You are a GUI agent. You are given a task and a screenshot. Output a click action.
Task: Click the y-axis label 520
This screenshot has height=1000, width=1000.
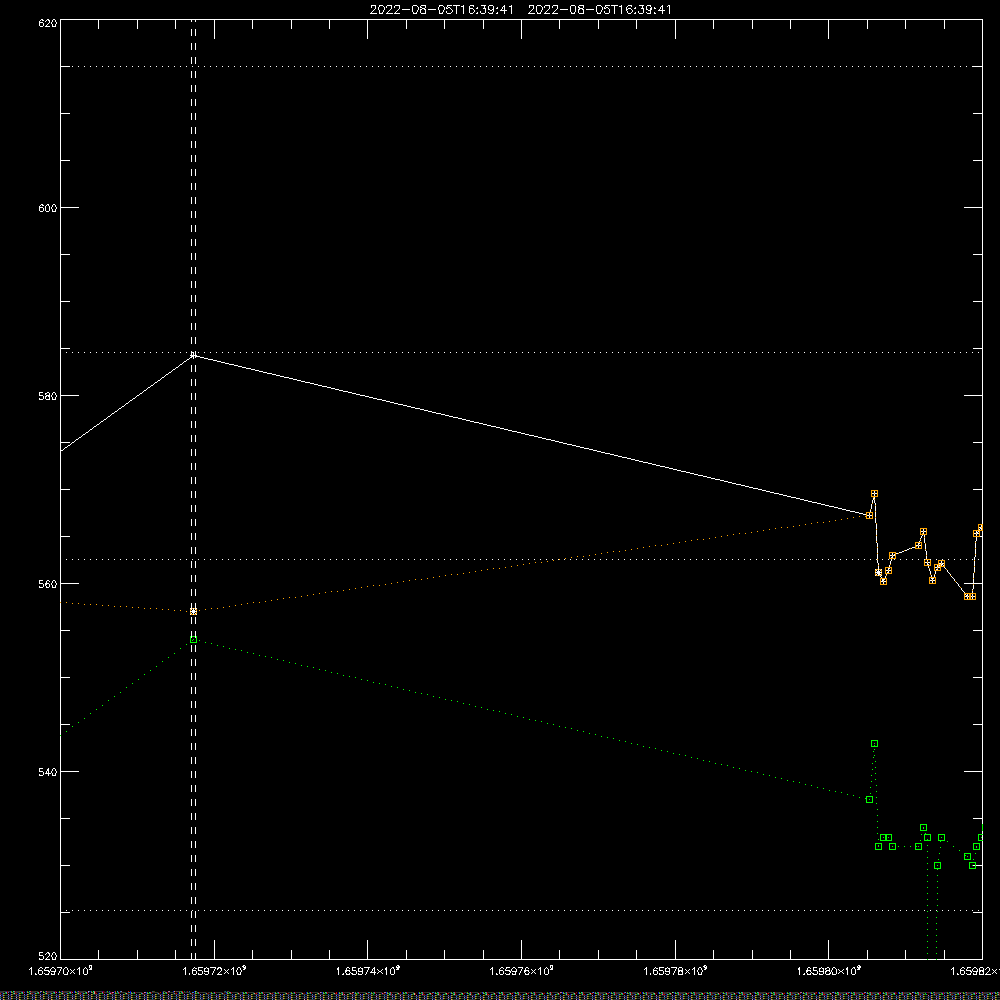(48, 956)
